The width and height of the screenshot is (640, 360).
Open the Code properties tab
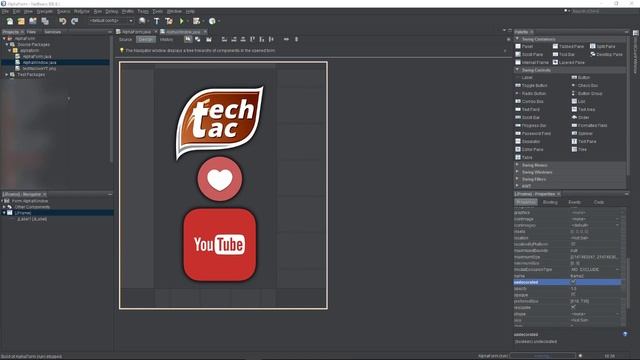click(x=598, y=202)
